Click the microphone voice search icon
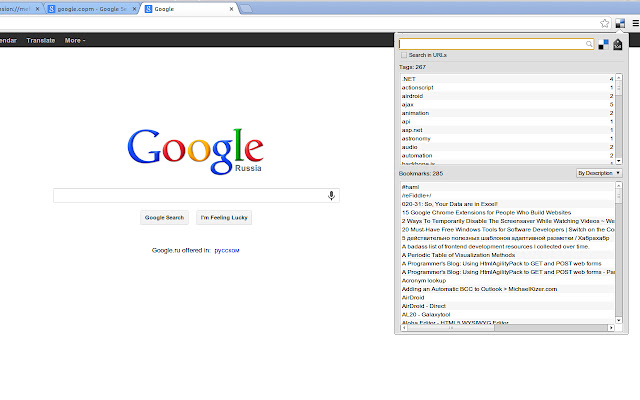 331,196
